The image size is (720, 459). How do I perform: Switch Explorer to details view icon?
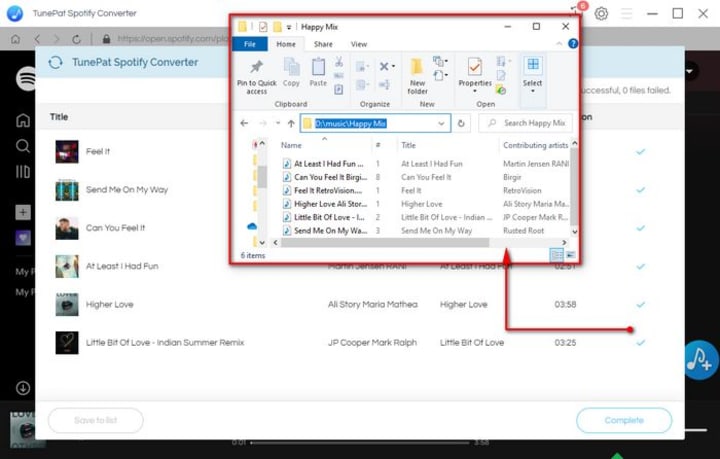coord(556,255)
